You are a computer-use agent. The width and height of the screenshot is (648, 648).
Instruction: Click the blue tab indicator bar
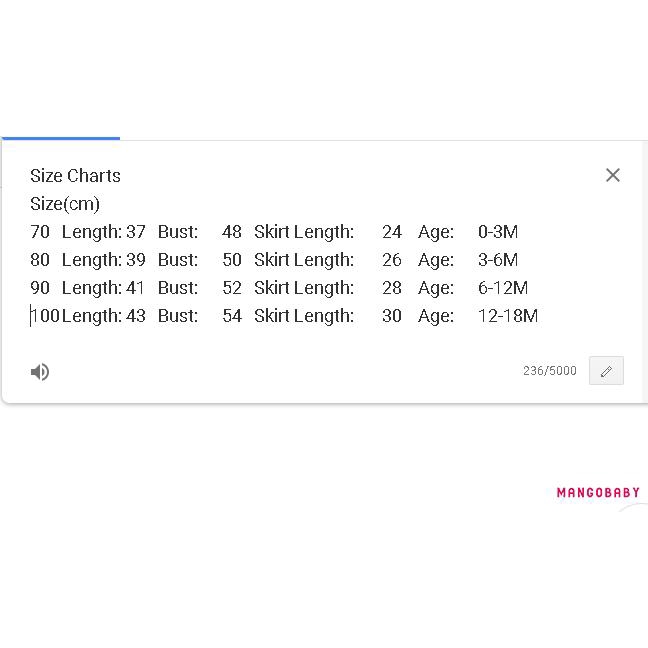pos(60,138)
